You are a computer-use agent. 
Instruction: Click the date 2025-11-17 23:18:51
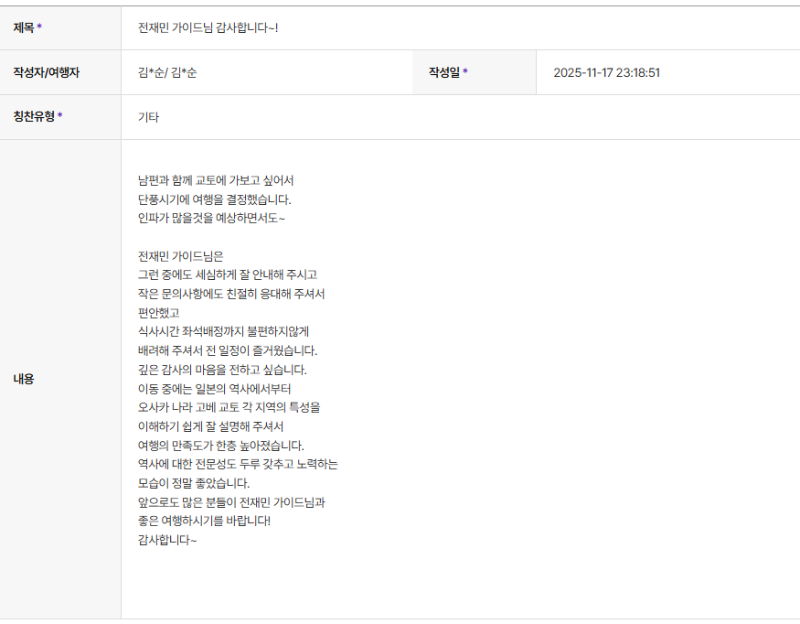coord(607,72)
